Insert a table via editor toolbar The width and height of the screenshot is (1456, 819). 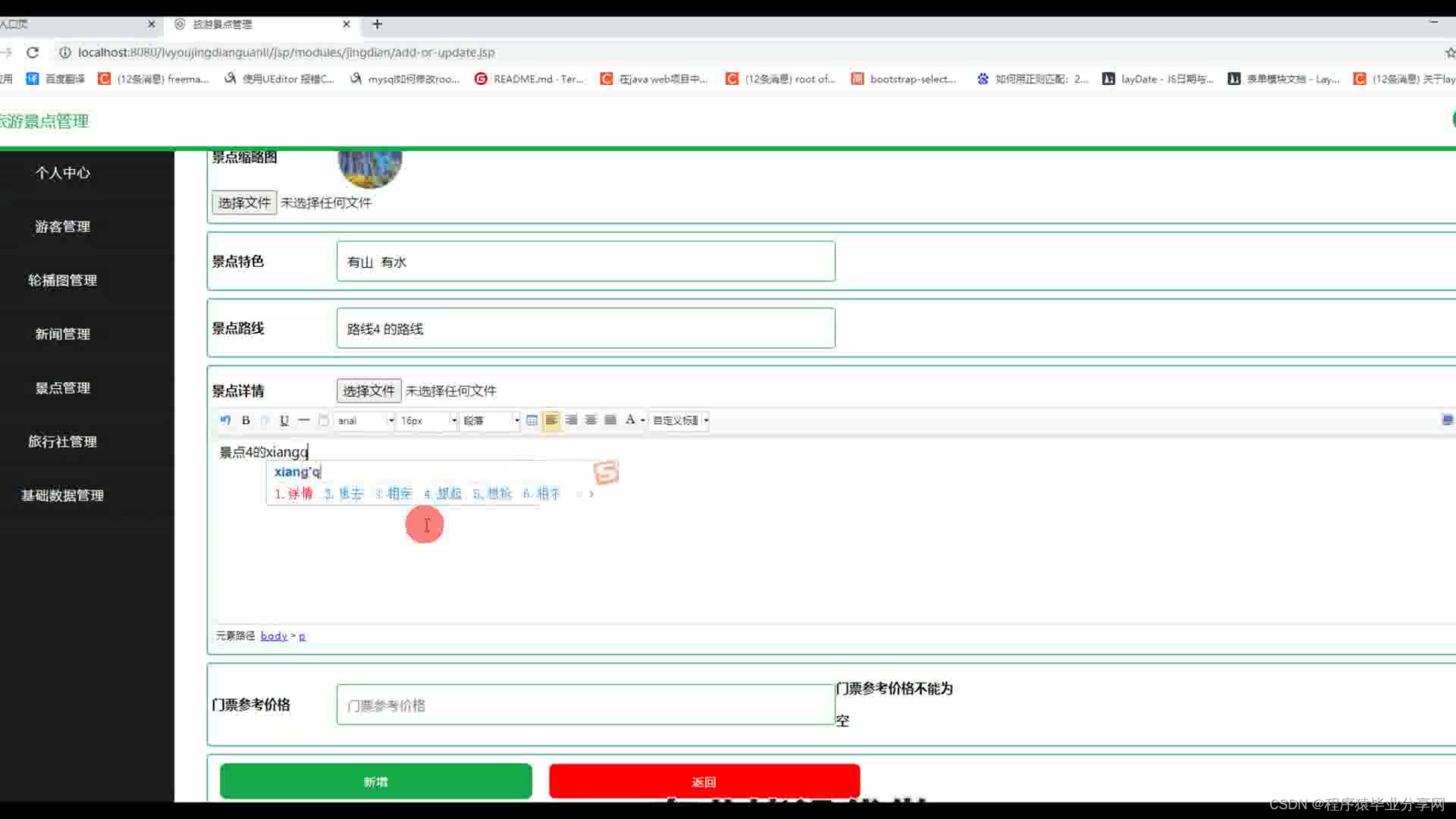tap(532, 420)
